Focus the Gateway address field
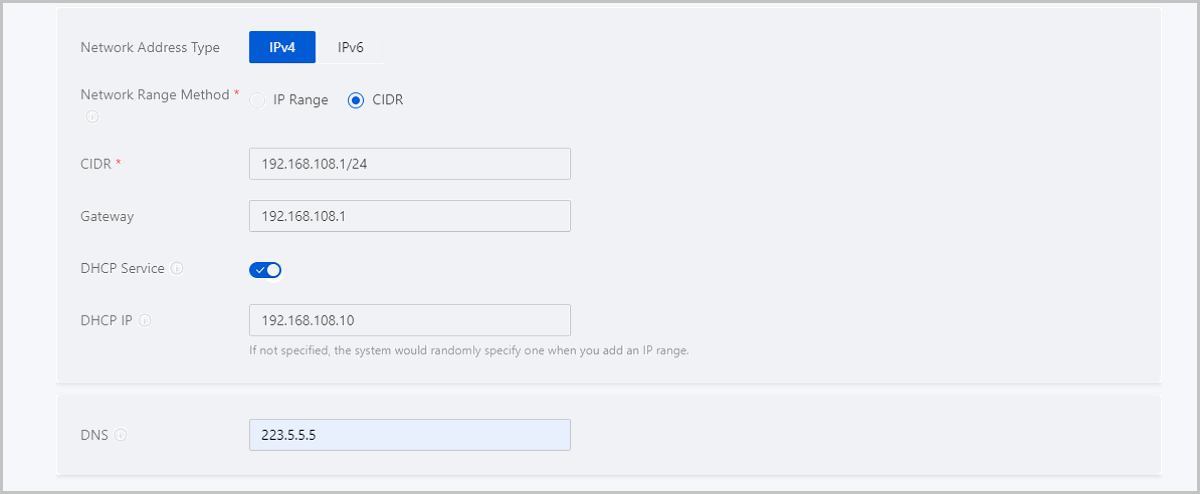Image resolution: width=1200 pixels, height=494 pixels. tap(409, 216)
